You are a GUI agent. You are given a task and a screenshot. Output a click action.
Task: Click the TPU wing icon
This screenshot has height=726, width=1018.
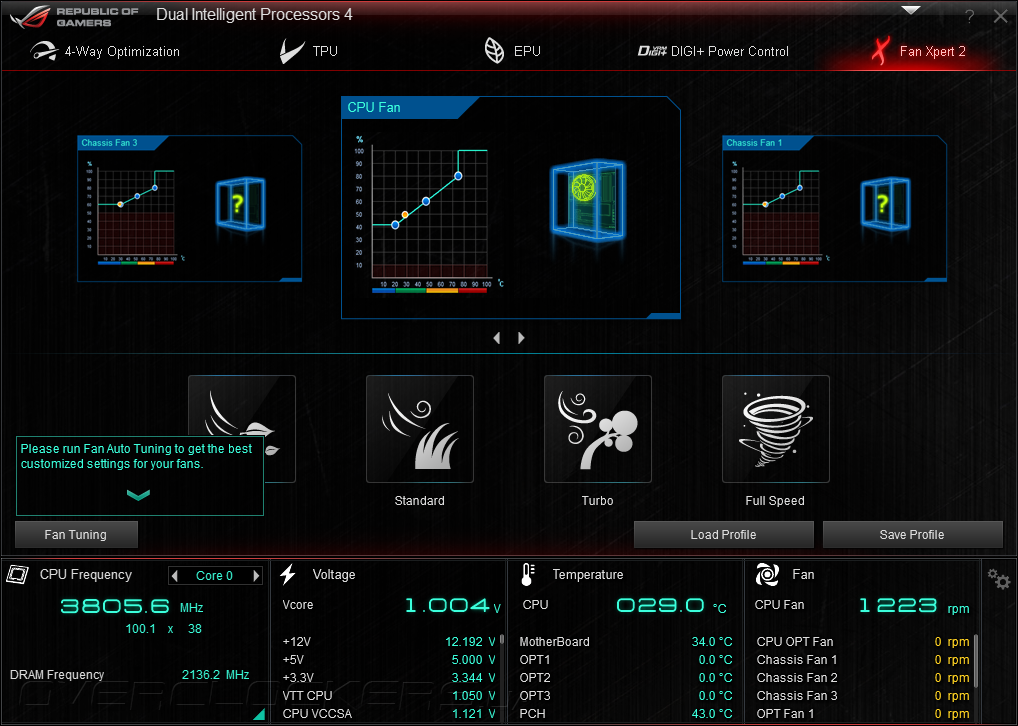(291, 51)
